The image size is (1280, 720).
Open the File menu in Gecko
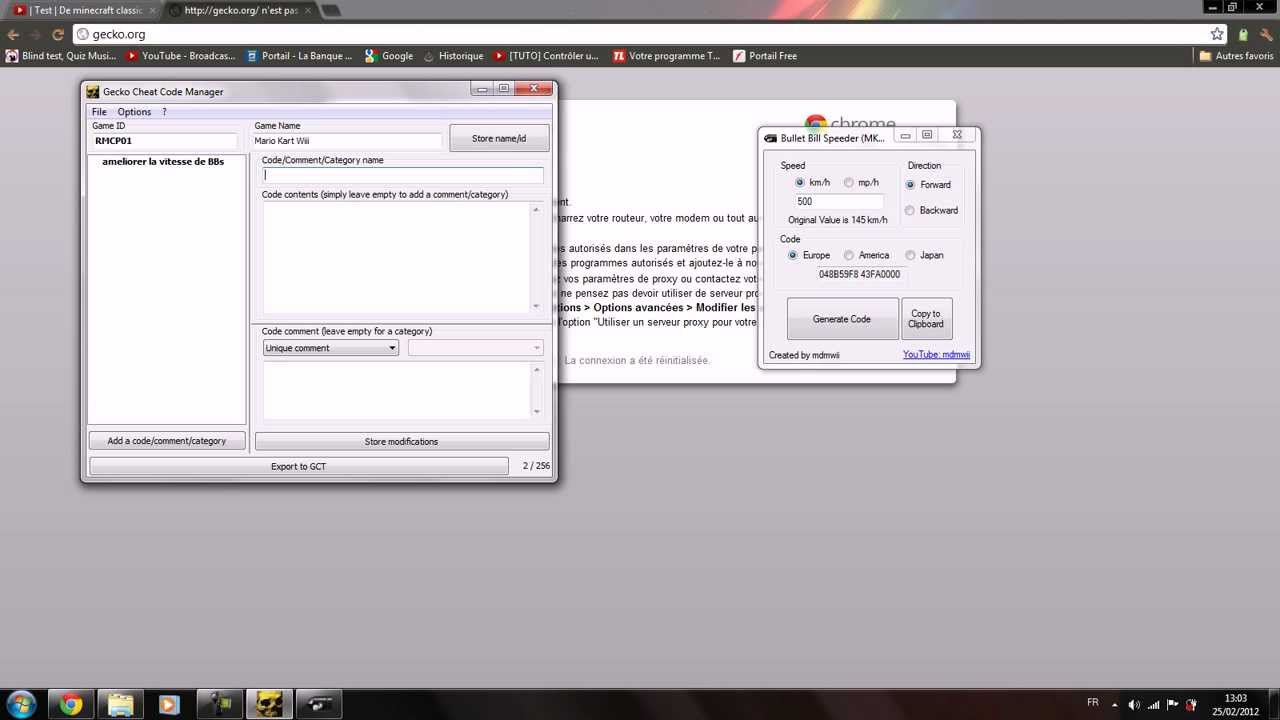point(99,112)
